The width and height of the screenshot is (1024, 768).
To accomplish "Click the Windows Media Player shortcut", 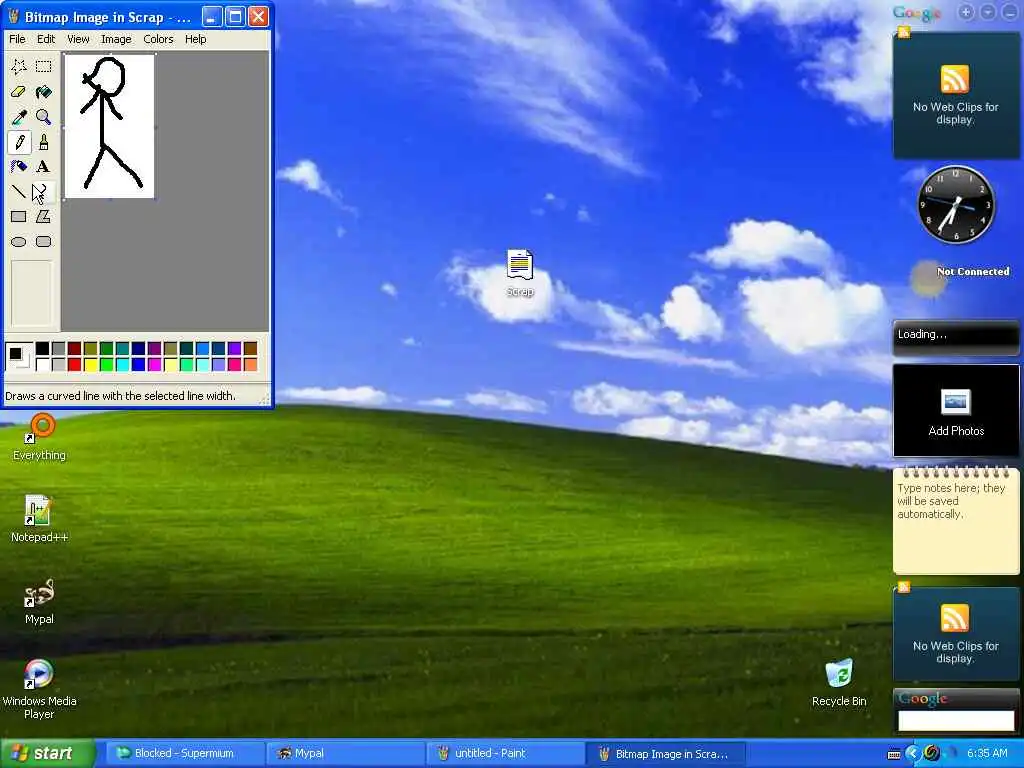I will point(39,690).
